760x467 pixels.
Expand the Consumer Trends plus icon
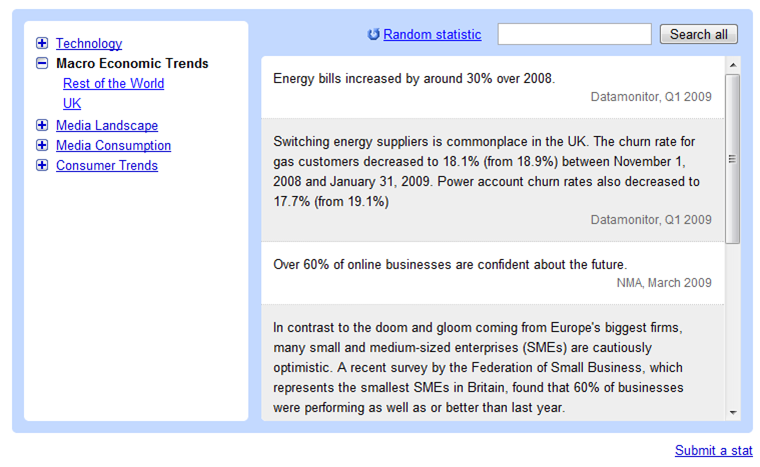pos(42,165)
